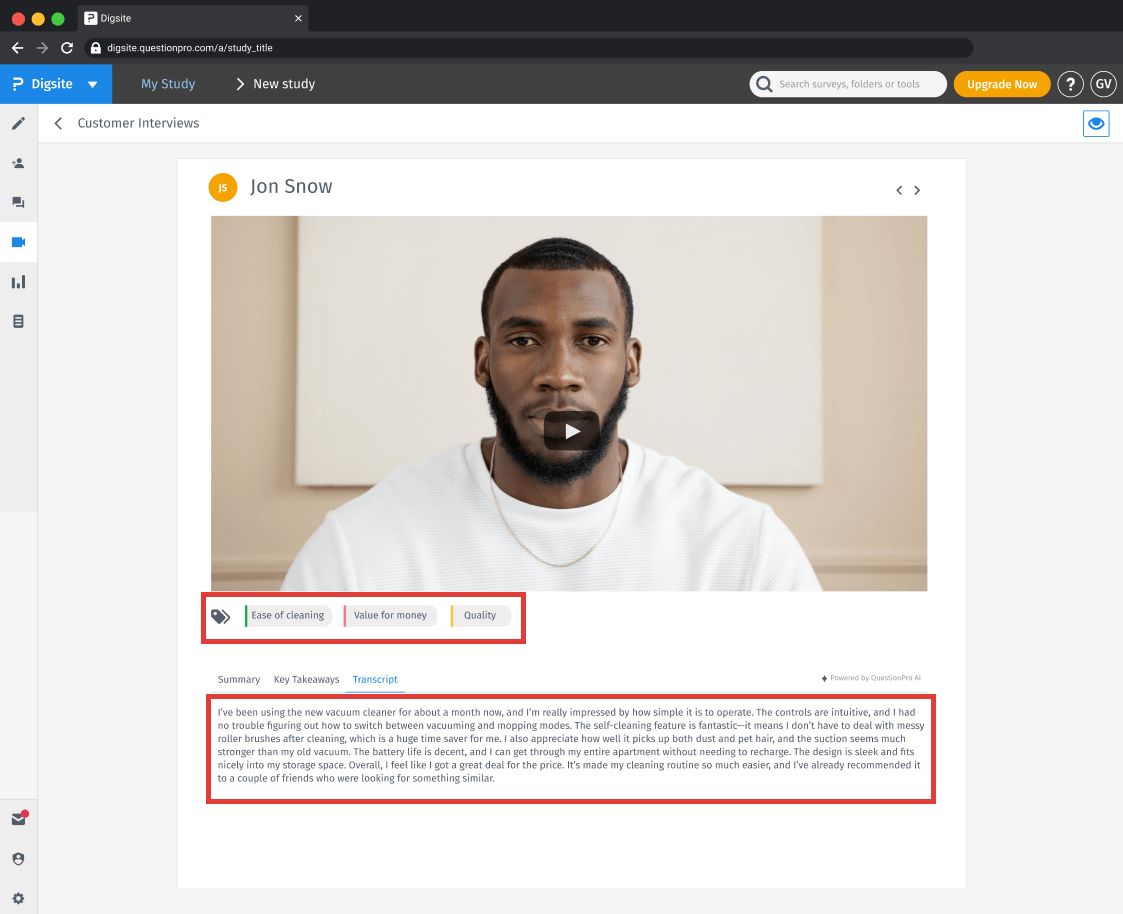The width and height of the screenshot is (1123, 914).
Task: Click the video interviews camera icon
Action: point(17,241)
